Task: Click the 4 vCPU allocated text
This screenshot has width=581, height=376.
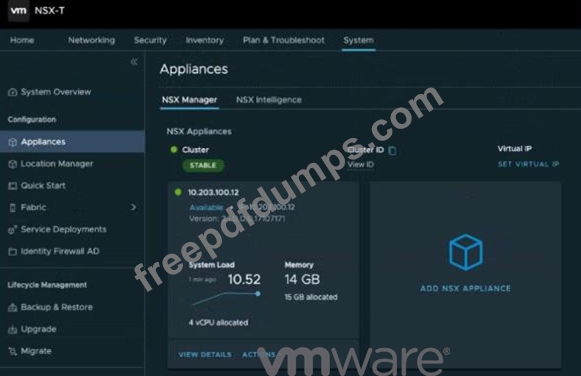Action: pyautogui.click(x=218, y=323)
